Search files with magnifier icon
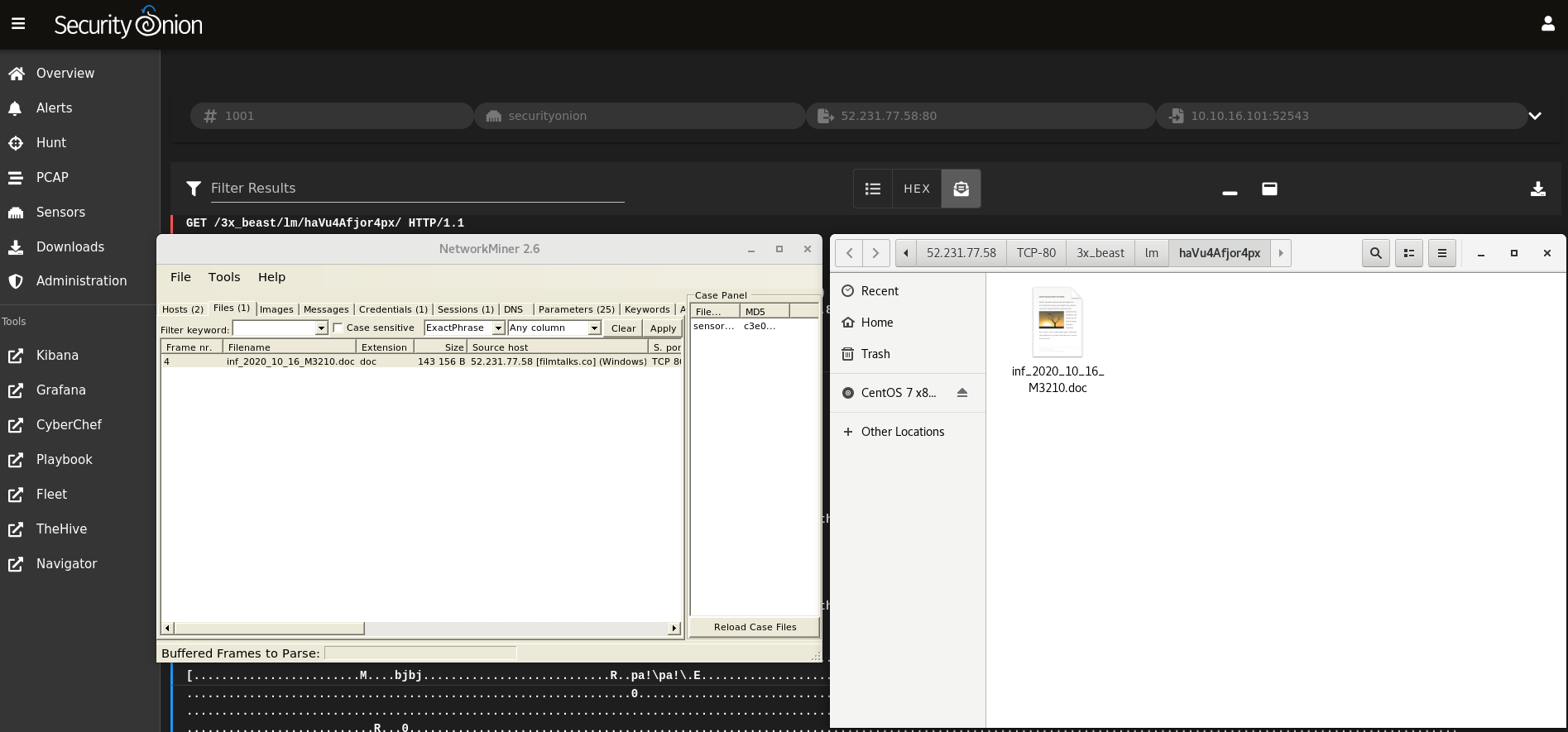Image resolution: width=1568 pixels, height=732 pixels. [x=1375, y=253]
